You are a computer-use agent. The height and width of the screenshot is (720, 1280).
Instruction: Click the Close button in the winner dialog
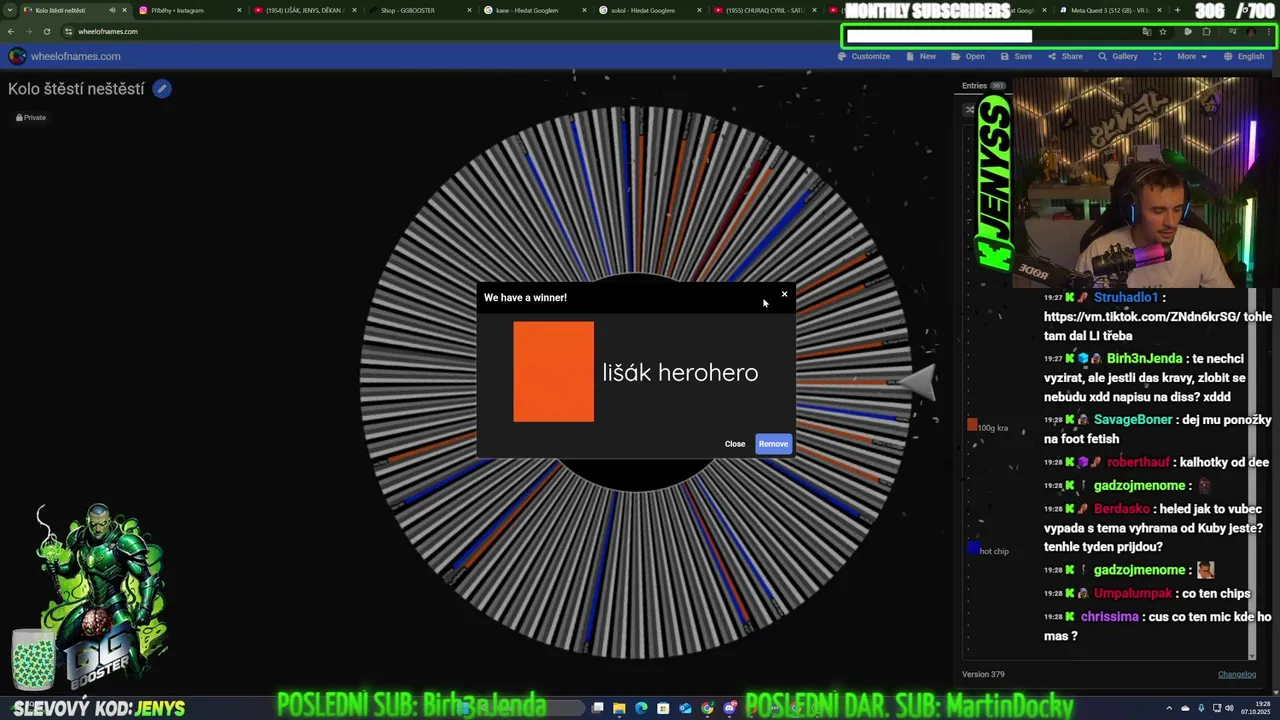(735, 444)
